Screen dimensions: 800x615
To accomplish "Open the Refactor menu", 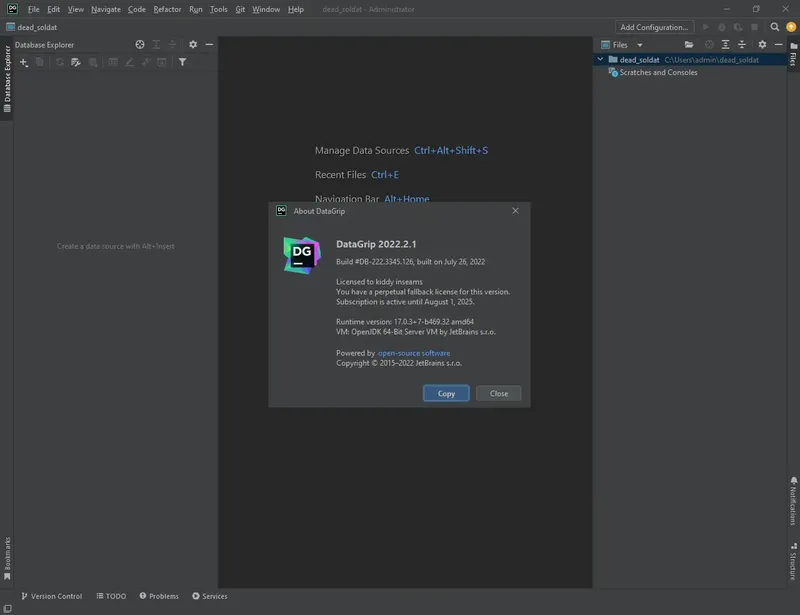I will tap(166, 9).
